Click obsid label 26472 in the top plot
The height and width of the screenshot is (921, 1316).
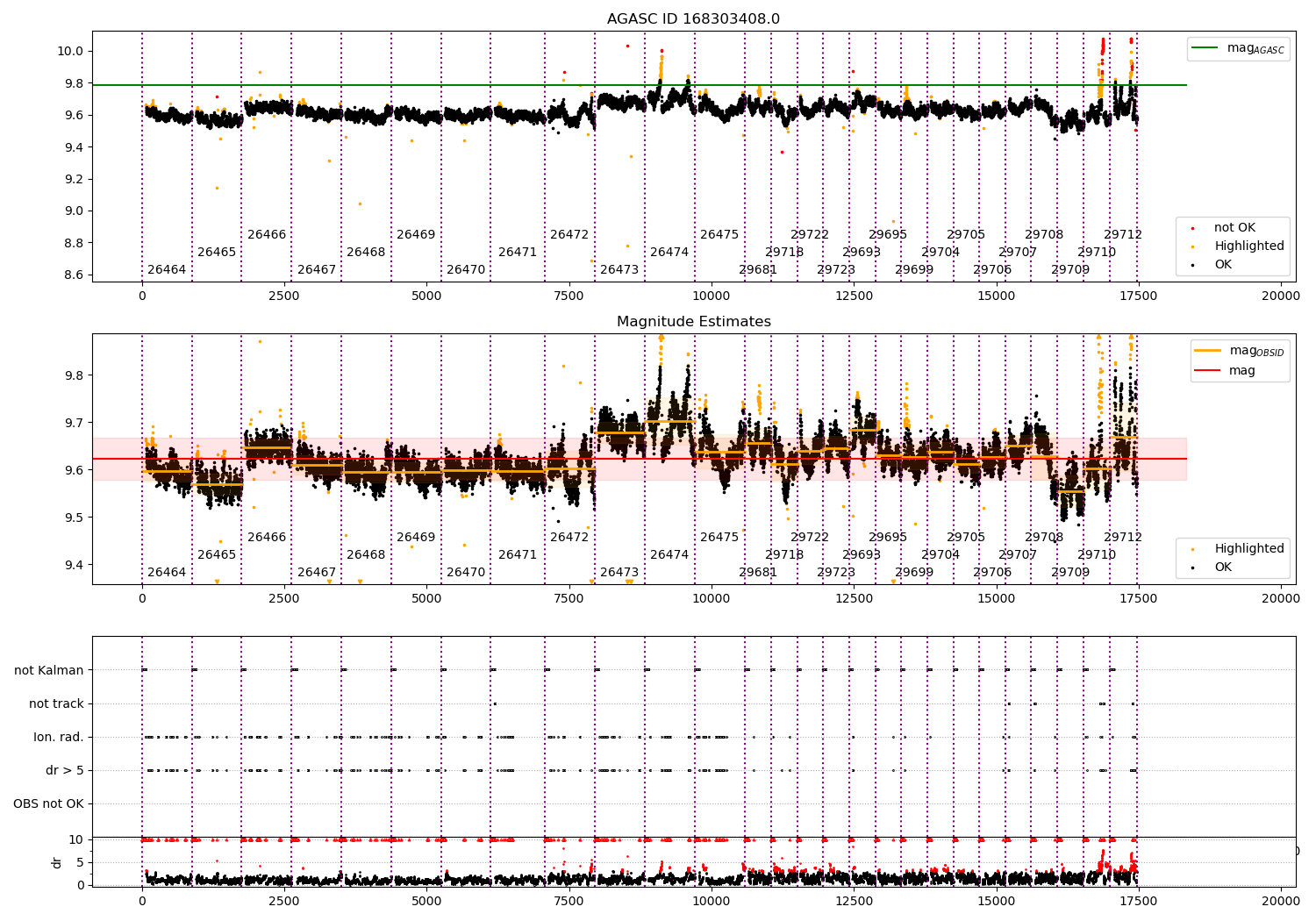pyautogui.click(x=569, y=234)
